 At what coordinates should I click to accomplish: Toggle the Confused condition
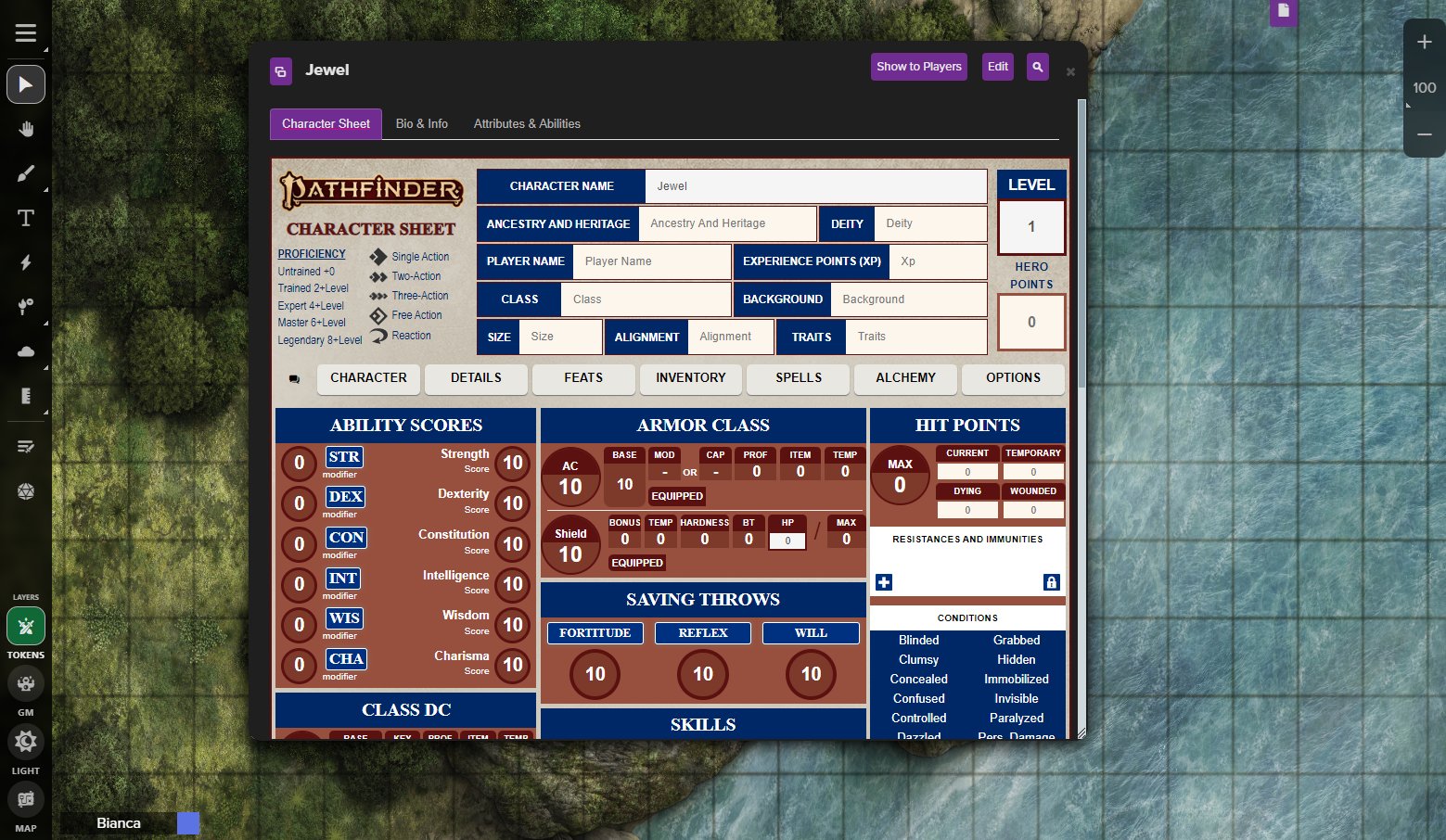[x=919, y=699]
